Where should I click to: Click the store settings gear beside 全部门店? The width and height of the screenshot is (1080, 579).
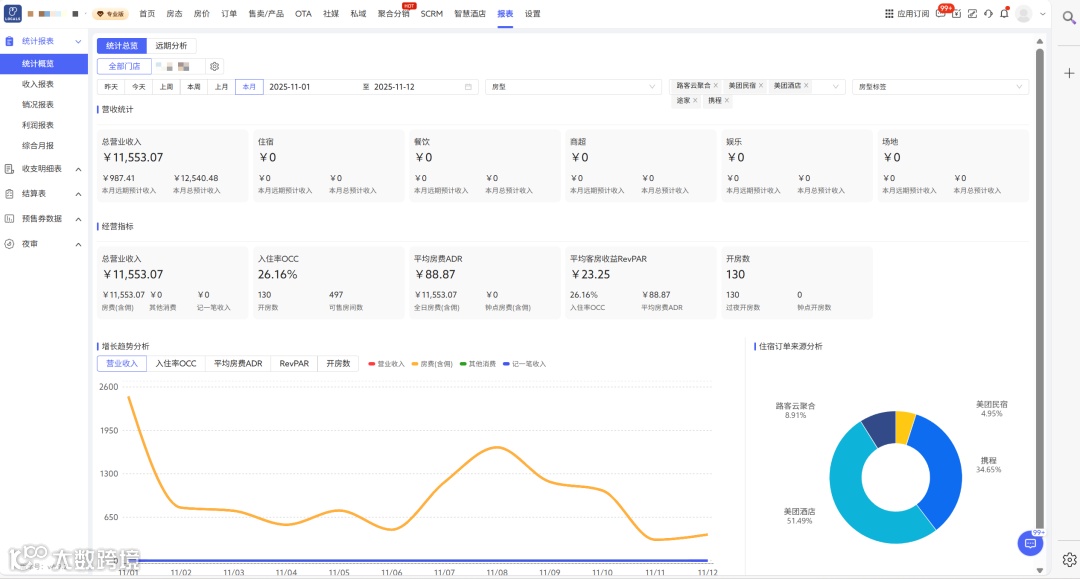[x=214, y=67]
